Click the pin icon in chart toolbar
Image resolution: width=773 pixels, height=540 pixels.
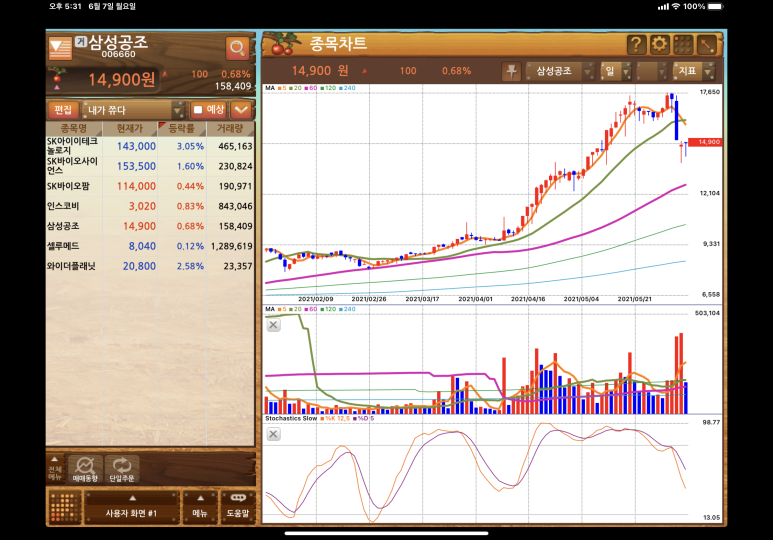tap(511, 71)
